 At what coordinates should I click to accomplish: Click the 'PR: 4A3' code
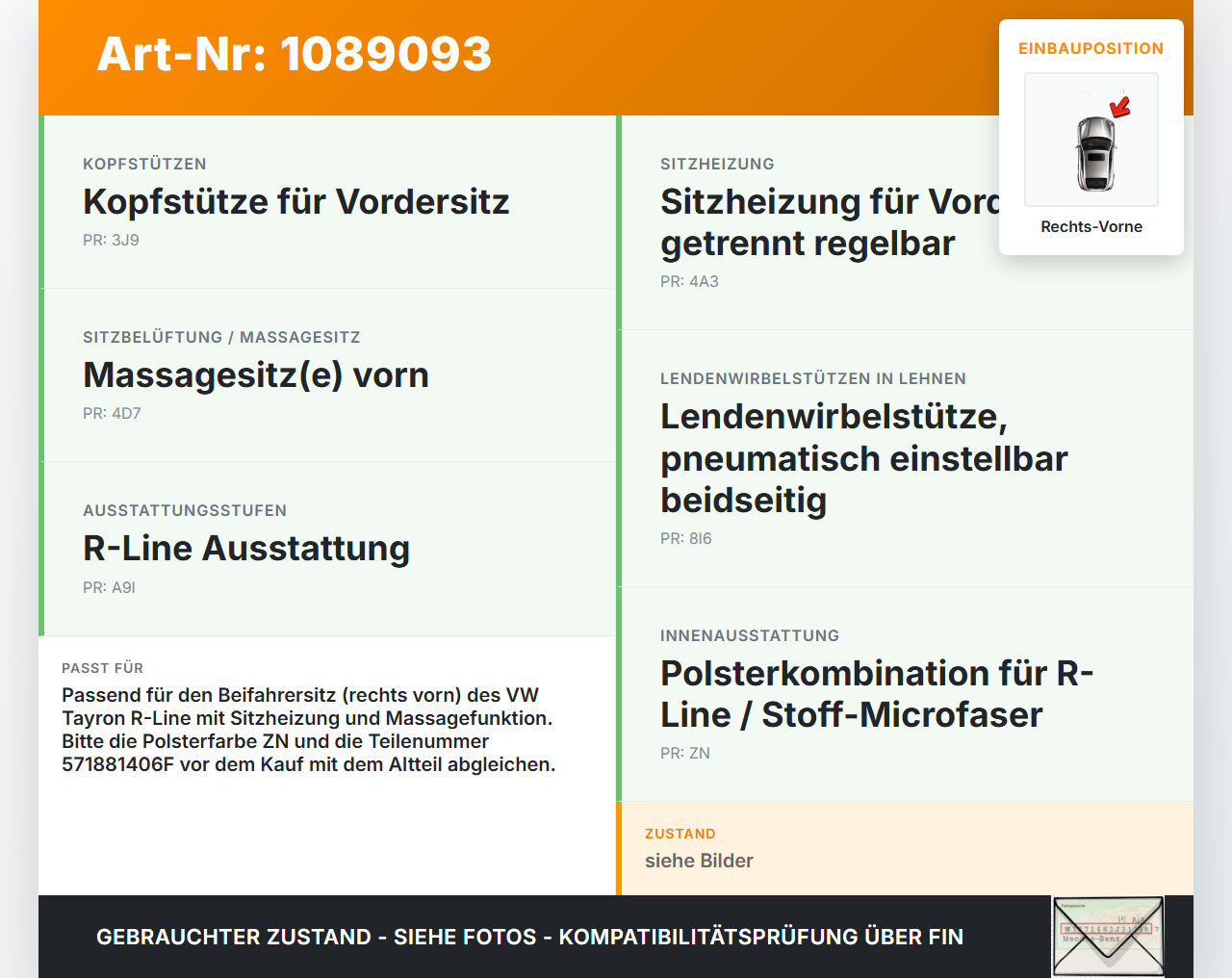689,282
